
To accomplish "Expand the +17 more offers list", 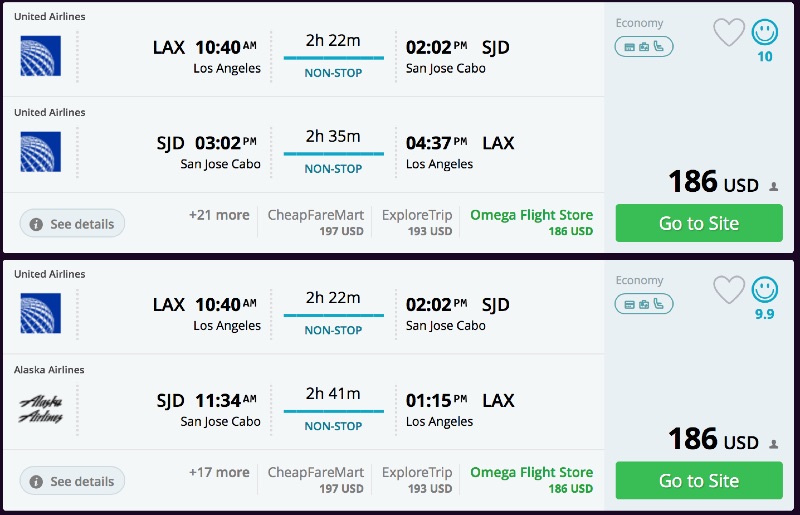I will pos(219,472).
